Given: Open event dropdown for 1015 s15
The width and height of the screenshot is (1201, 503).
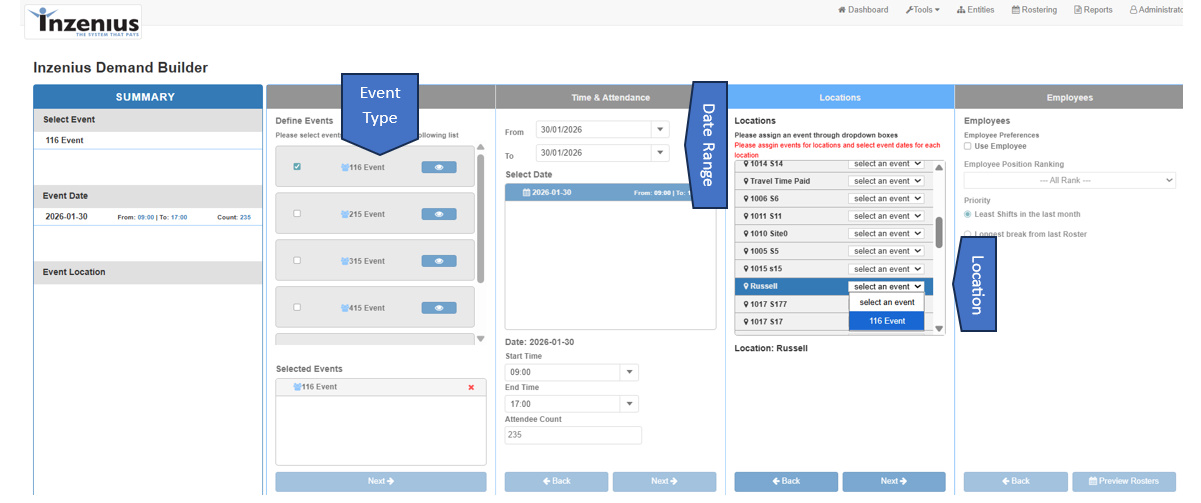Looking at the screenshot, I should pos(886,269).
